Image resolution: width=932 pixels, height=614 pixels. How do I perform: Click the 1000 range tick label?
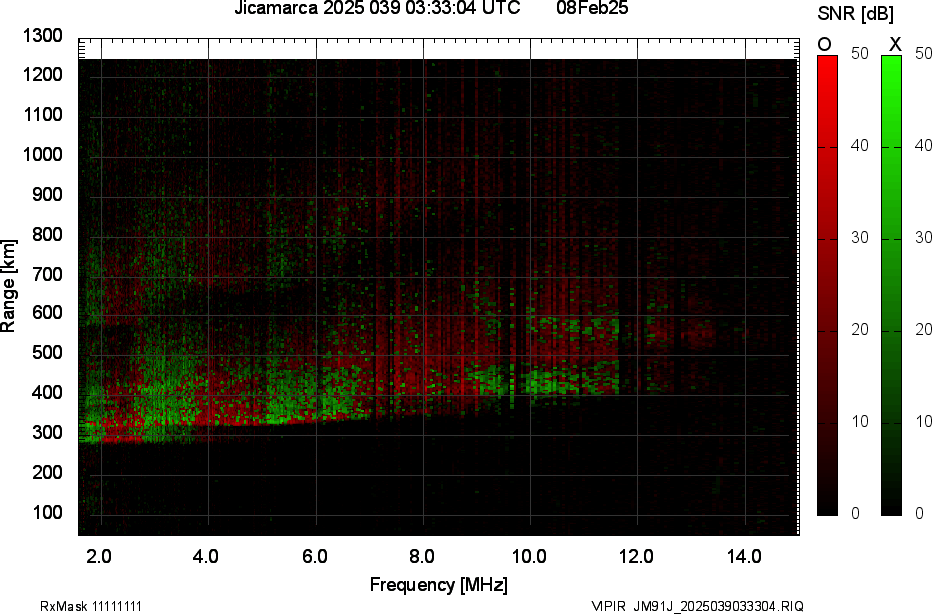(43, 155)
